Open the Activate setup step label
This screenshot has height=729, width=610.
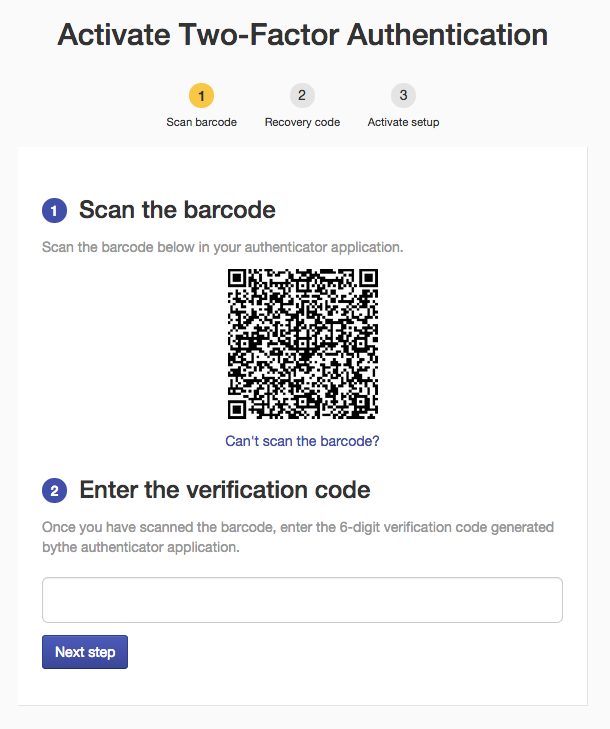[403, 122]
